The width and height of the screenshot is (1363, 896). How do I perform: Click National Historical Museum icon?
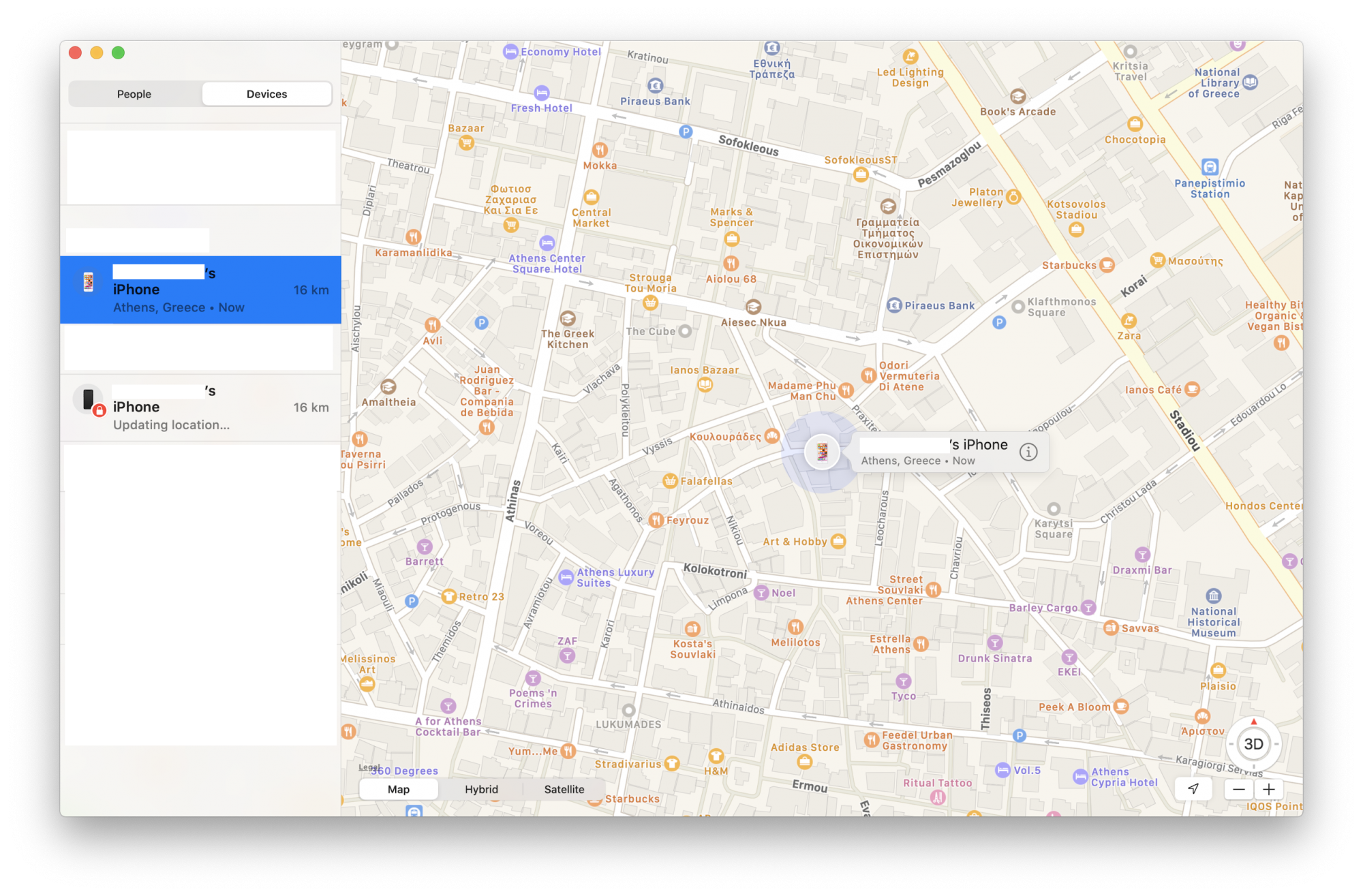(1214, 596)
